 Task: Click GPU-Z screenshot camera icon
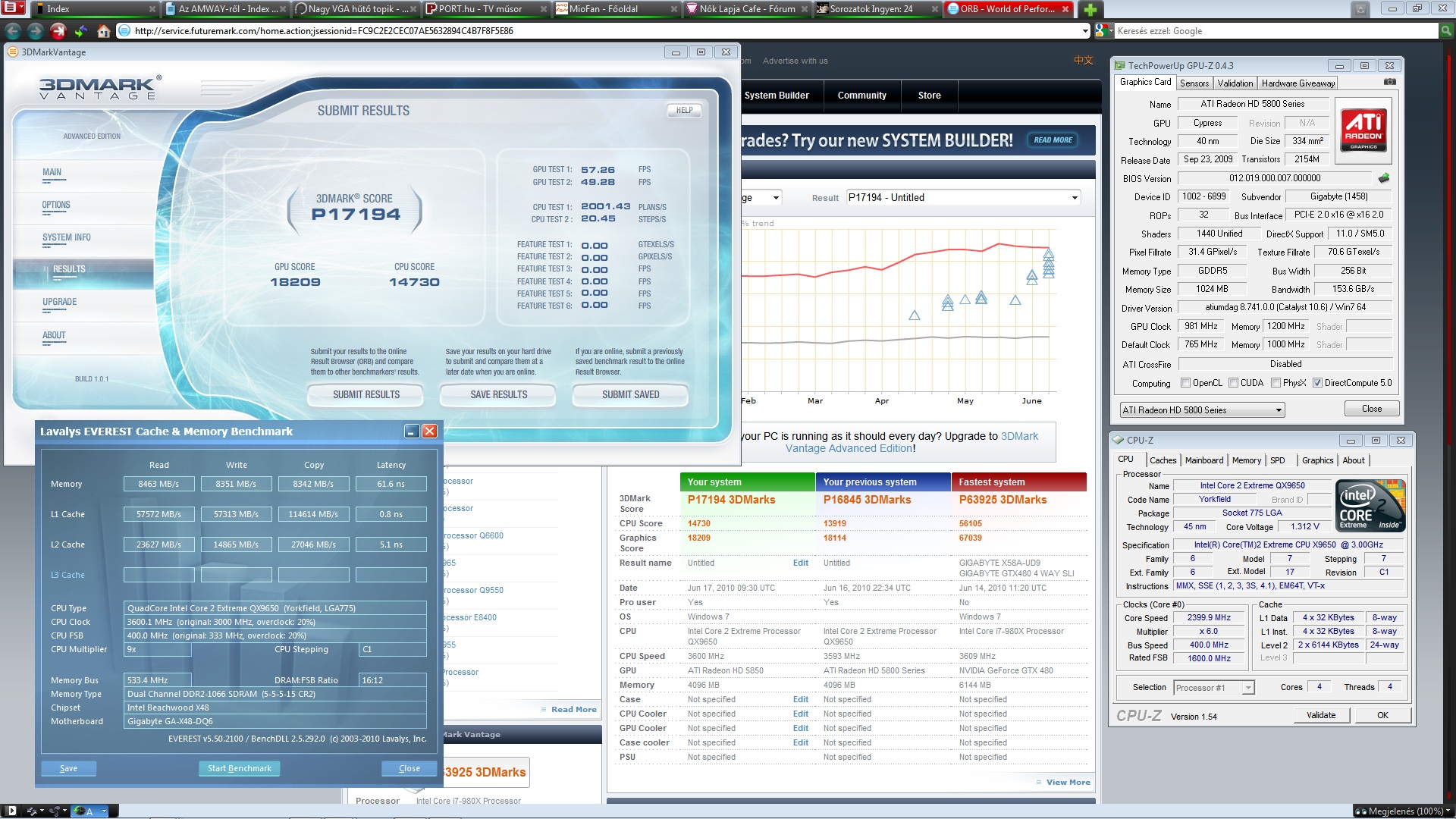(x=1389, y=82)
